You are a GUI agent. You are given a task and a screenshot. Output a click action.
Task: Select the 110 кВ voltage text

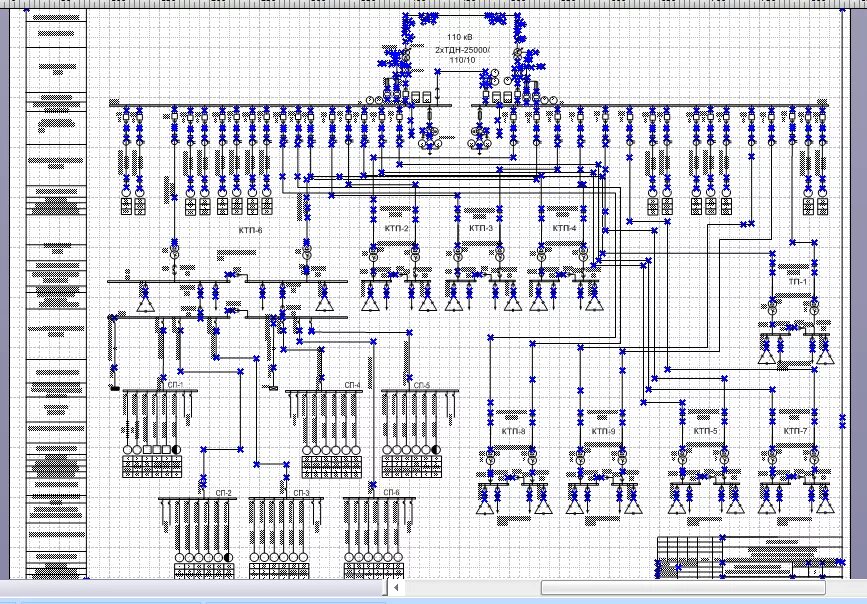click(460, 37)
